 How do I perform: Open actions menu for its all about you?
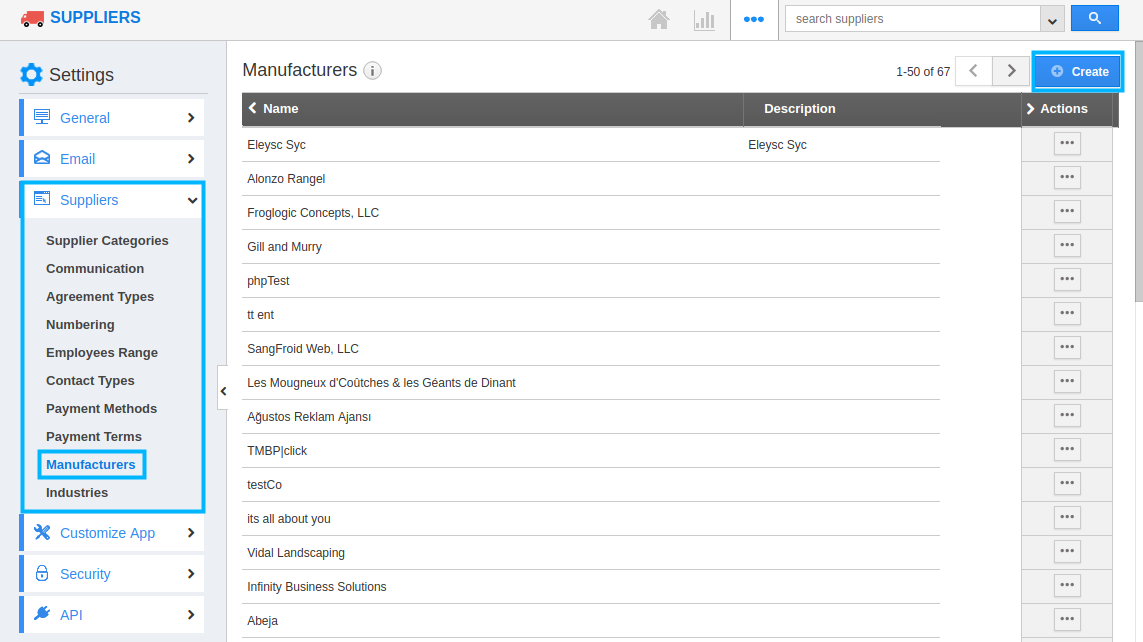(x=1067, y=517)
